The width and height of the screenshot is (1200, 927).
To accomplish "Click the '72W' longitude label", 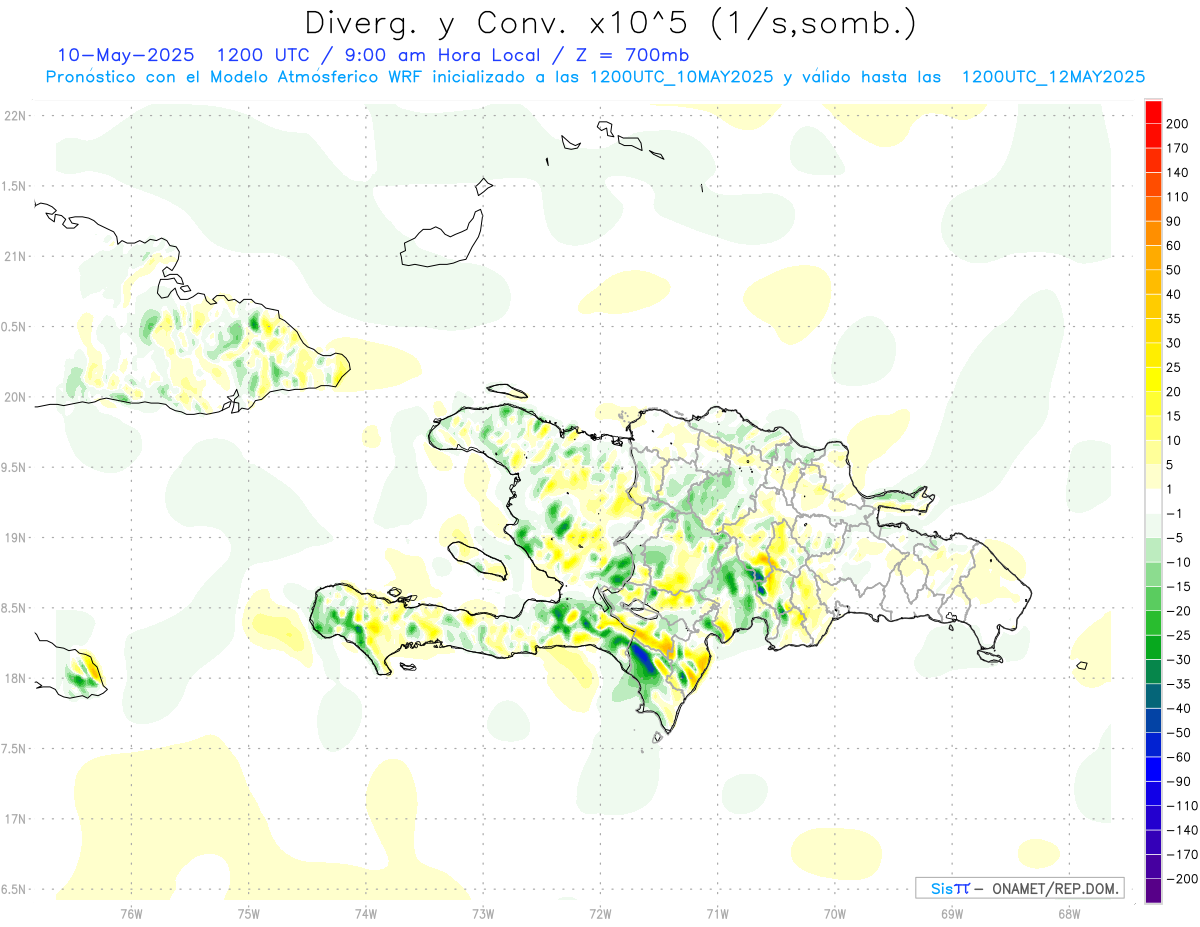I will [600, 914].
